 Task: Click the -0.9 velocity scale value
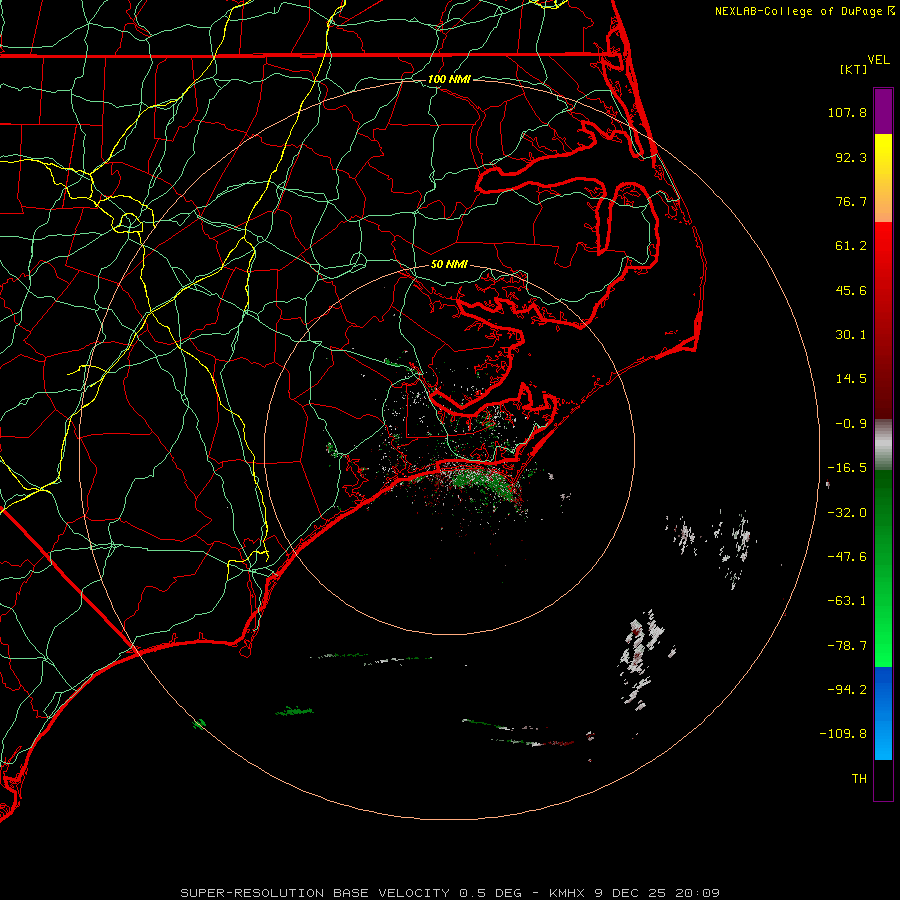[851, 424]
